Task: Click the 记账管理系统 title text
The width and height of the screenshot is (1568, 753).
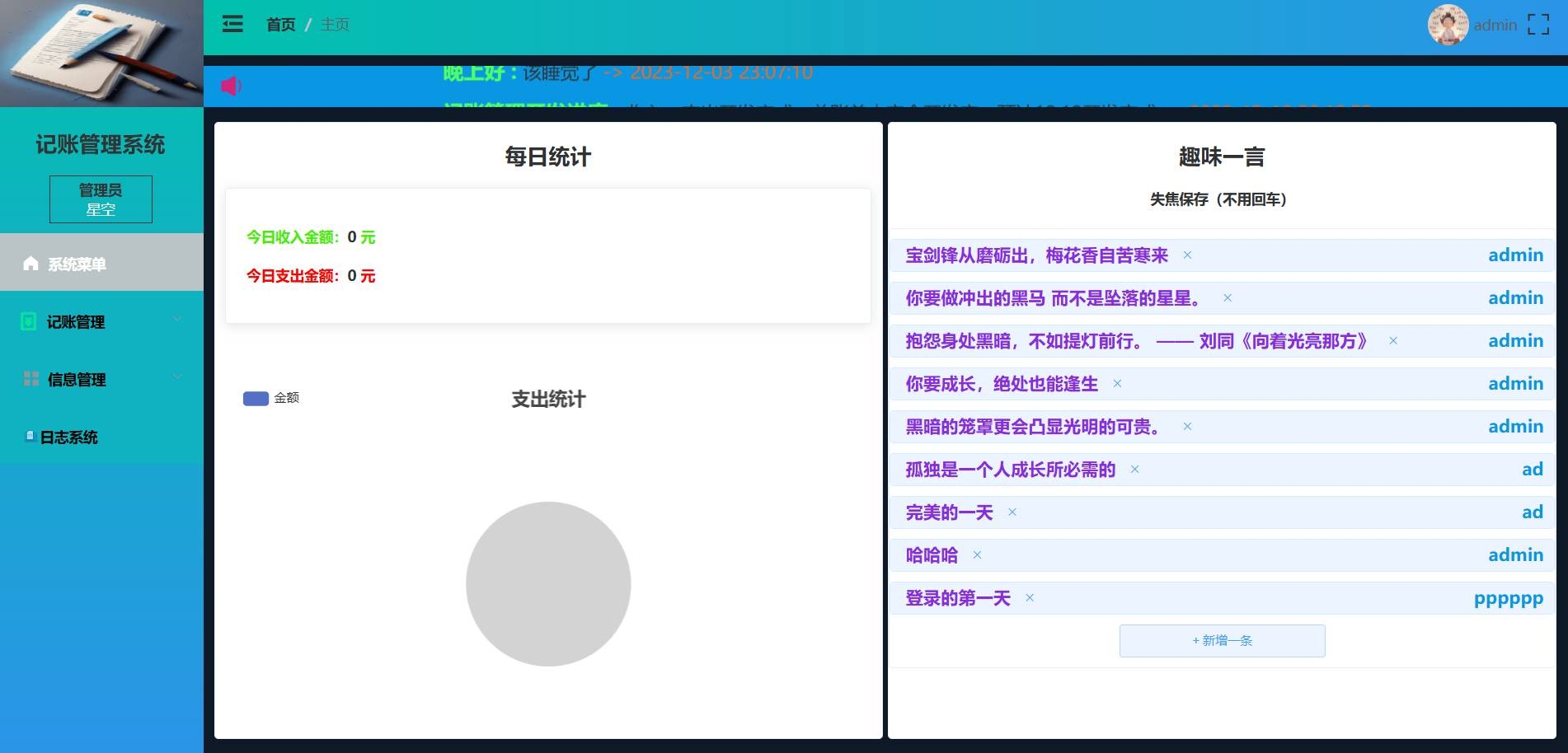Action: pyautogui.click(x=101, y=145)
